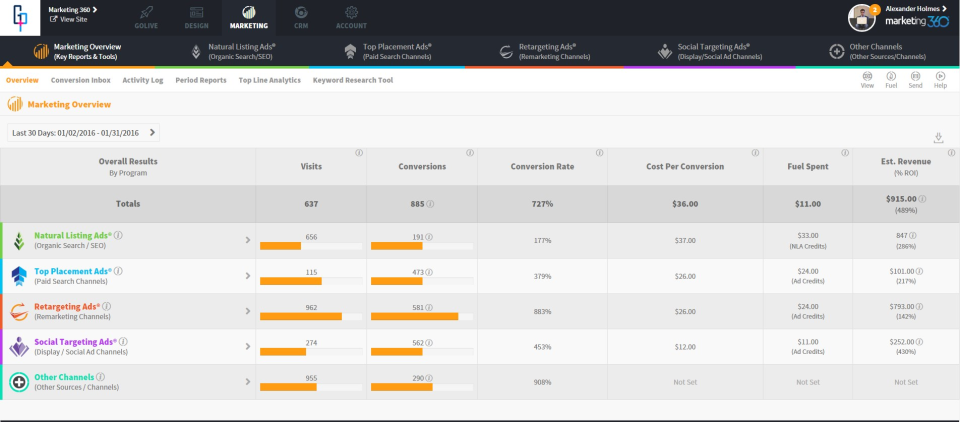Open the Fuel icon
The image size is (960, 422).
[891, 78]
